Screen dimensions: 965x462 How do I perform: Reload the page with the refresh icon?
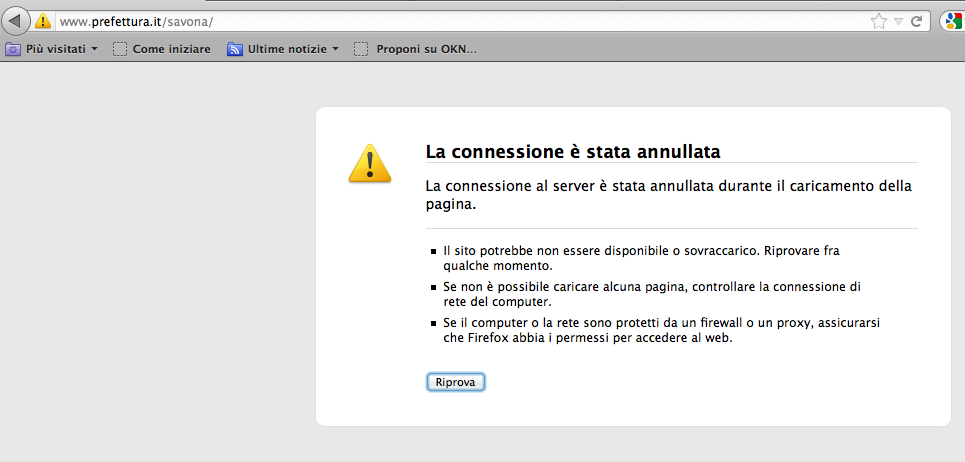pos(916,21)
